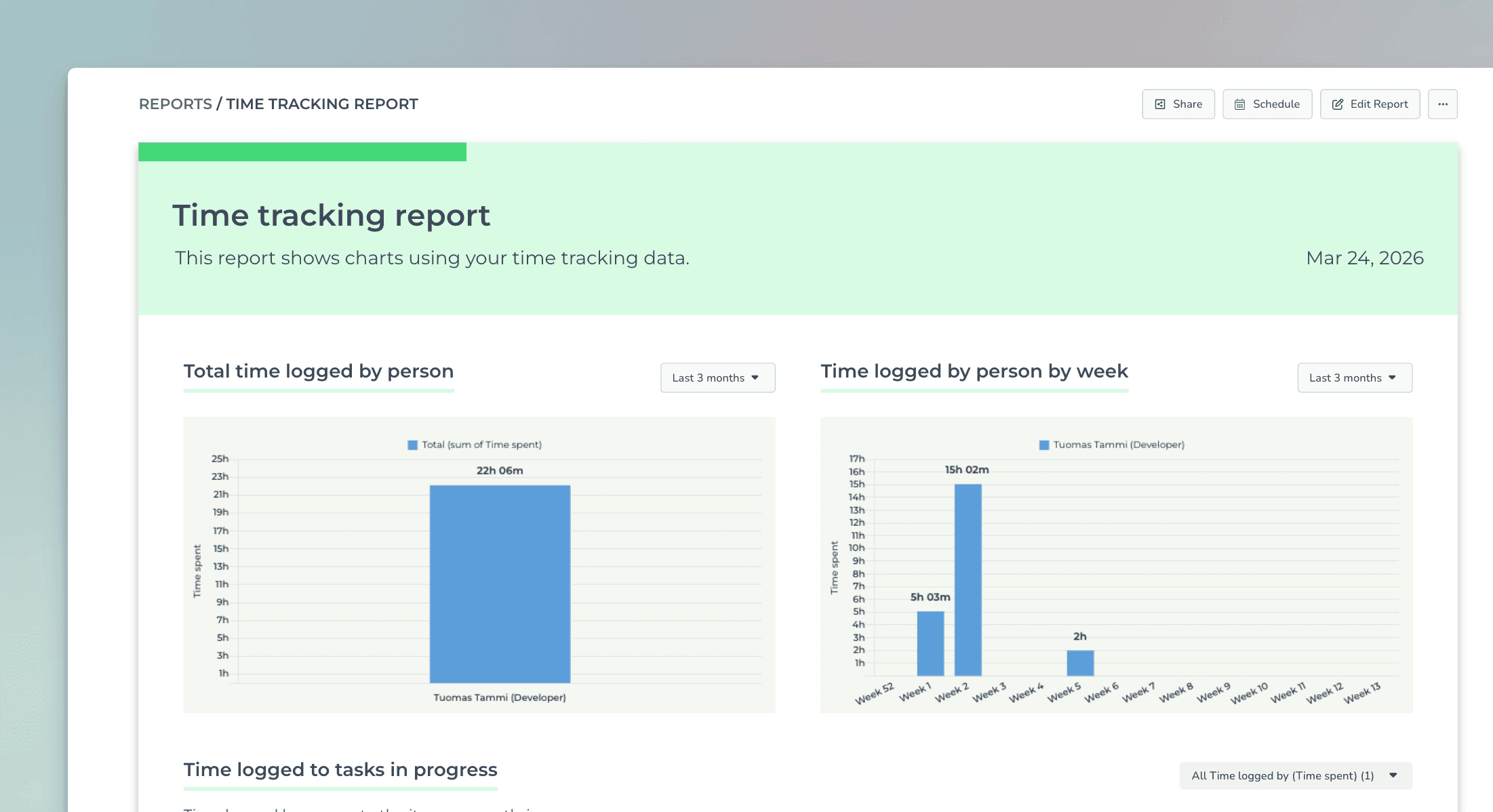
Task: Click the calendar icon on Schedule
Action: (x=1239, y=104)
